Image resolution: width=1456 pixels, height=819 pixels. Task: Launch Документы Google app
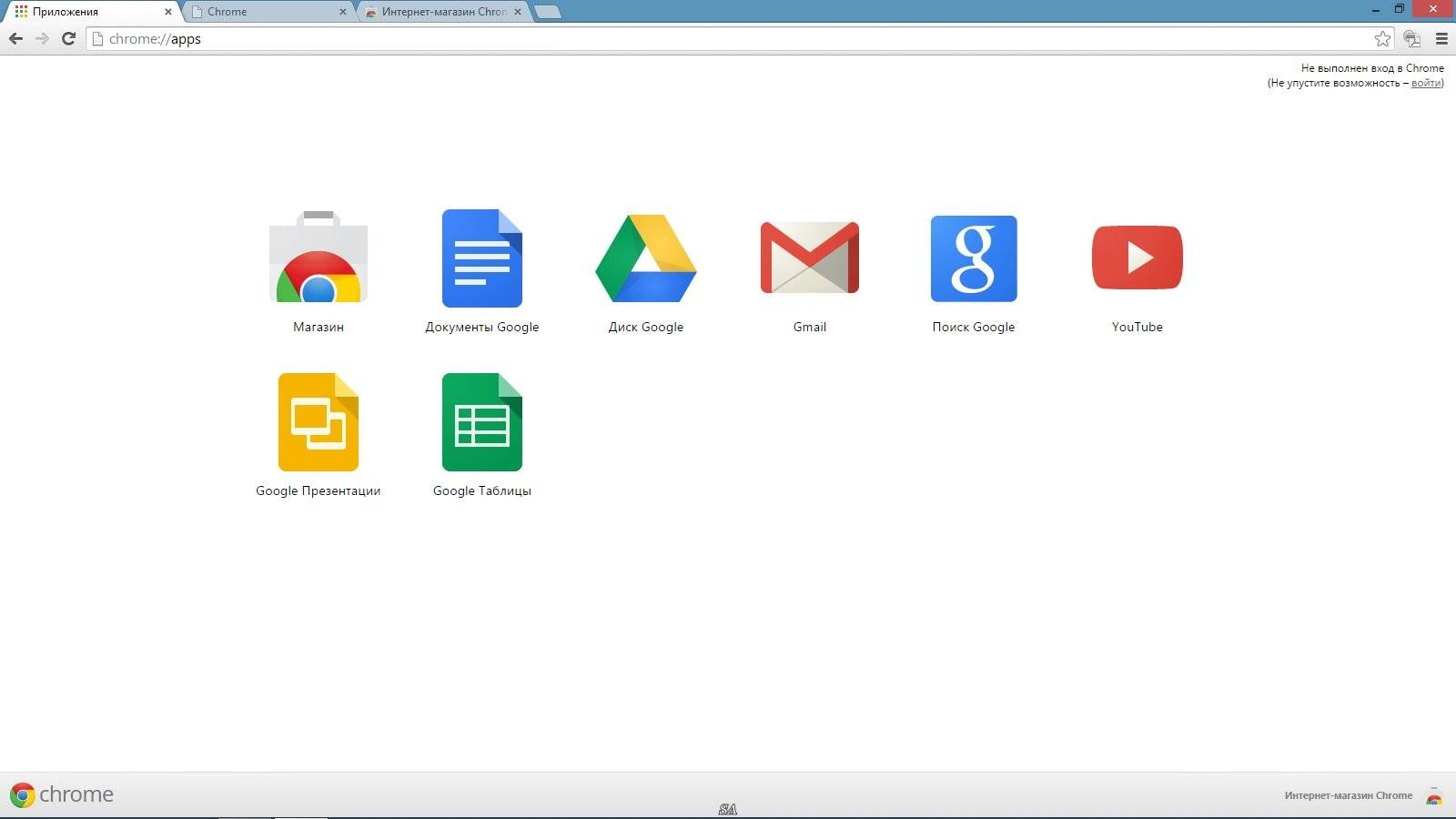point(482,258)
